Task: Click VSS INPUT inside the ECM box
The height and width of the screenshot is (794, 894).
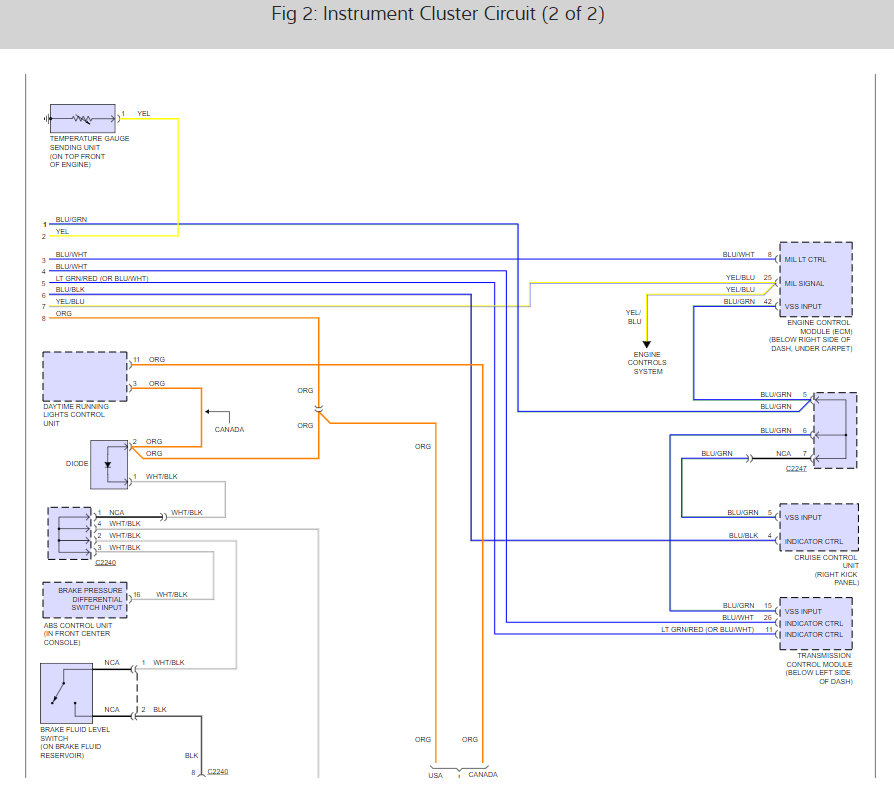Action: coord(803,307)
